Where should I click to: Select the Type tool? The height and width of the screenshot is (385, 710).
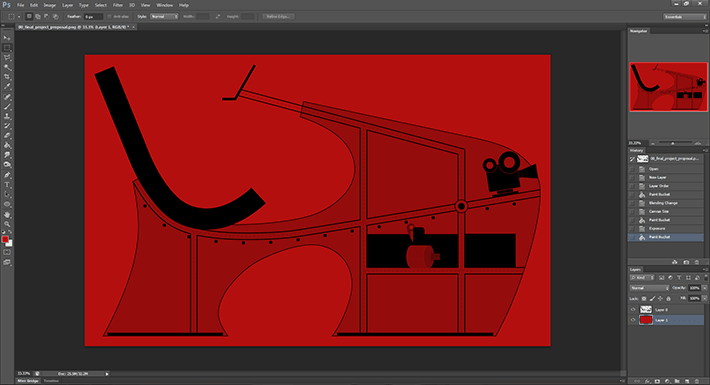pyautogui.click(x=7, y=185)
